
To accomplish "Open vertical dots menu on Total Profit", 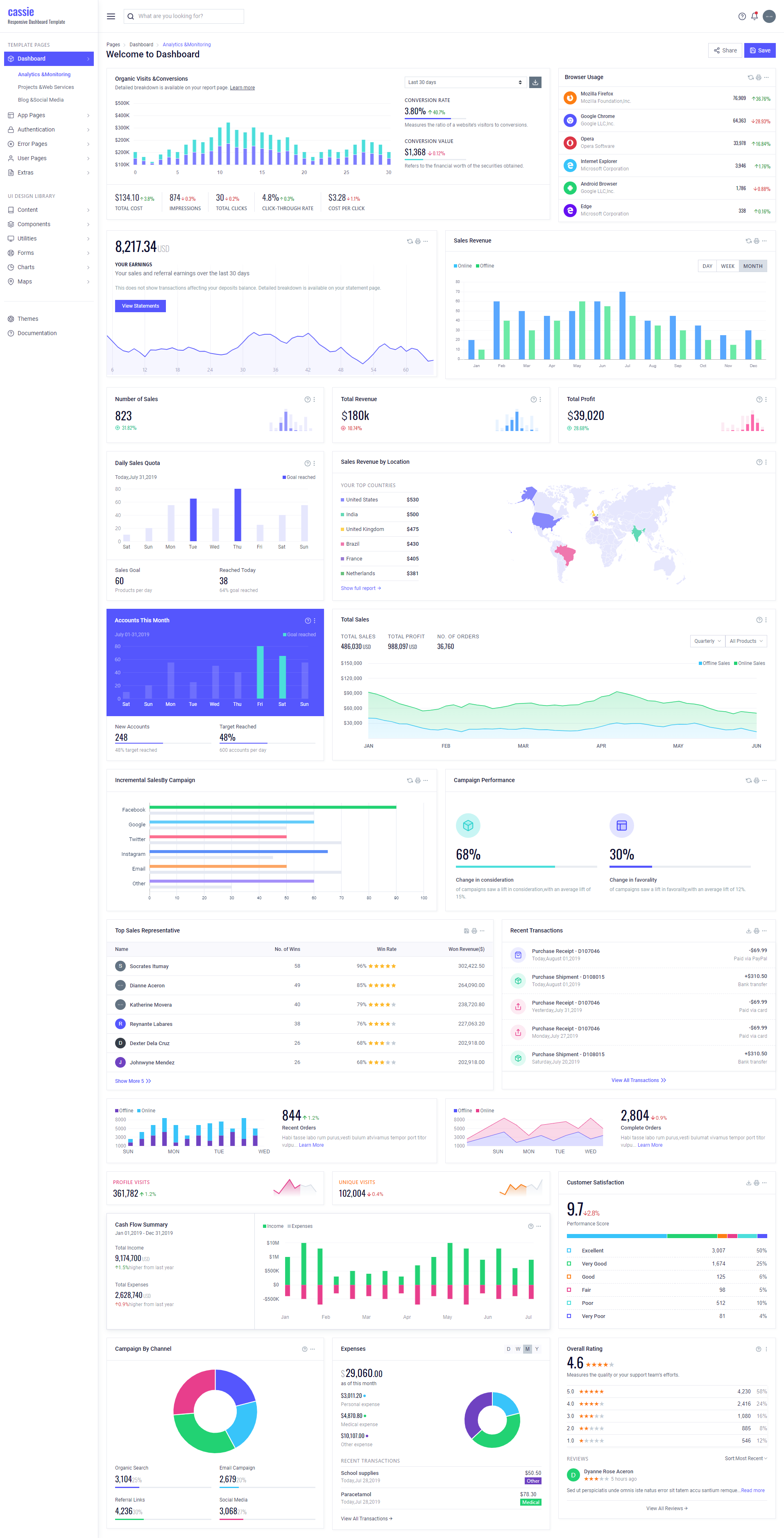I will [766, 399].
